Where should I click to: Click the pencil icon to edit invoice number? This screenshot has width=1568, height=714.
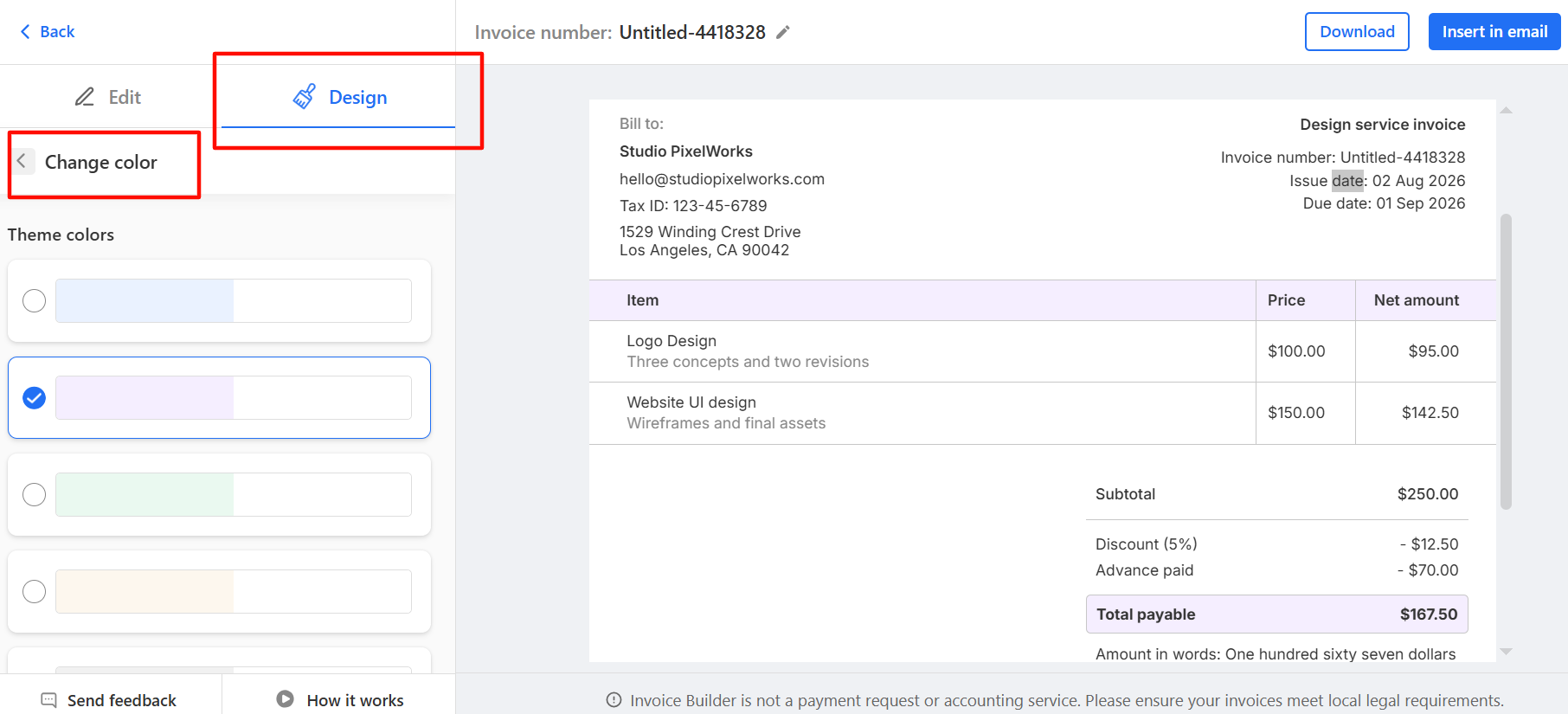782,32
